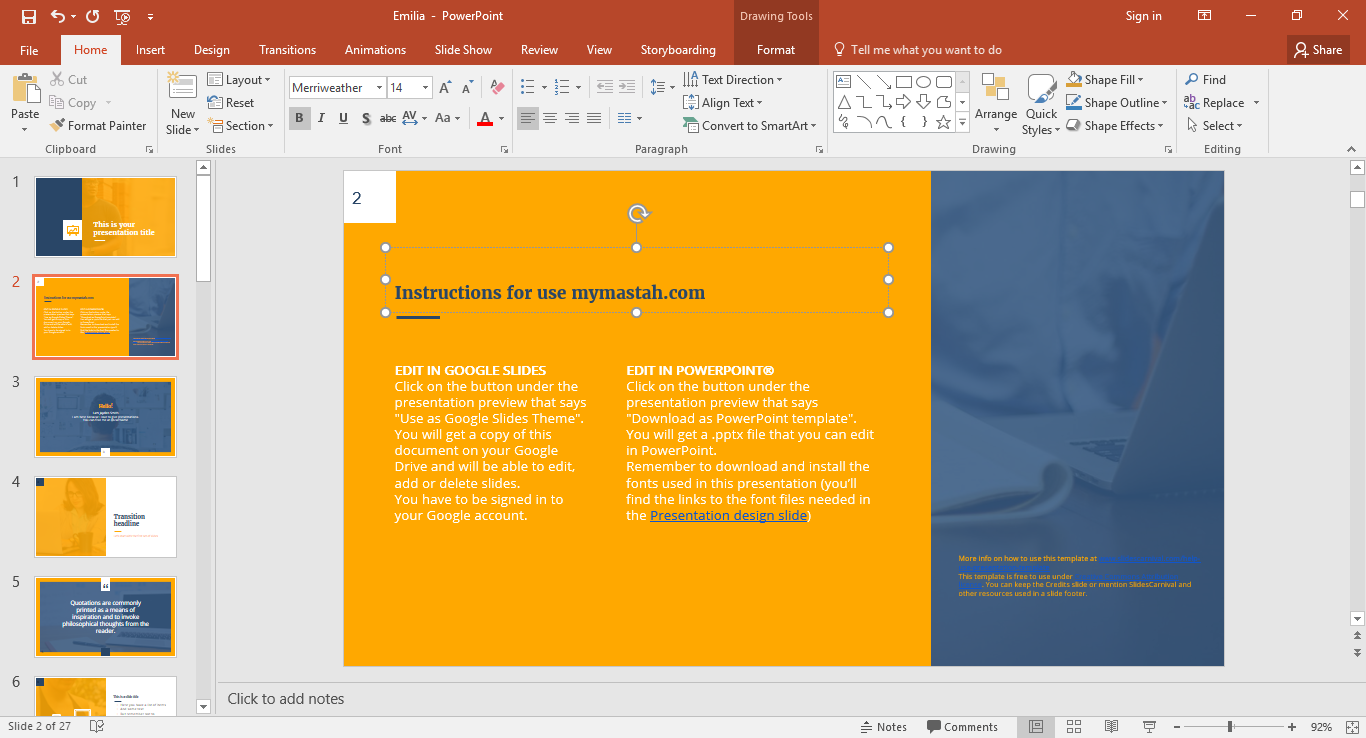This screenshot has width=1366, height=738.
Task: Open the Animations tab
Action: click(x=375, y=50)
